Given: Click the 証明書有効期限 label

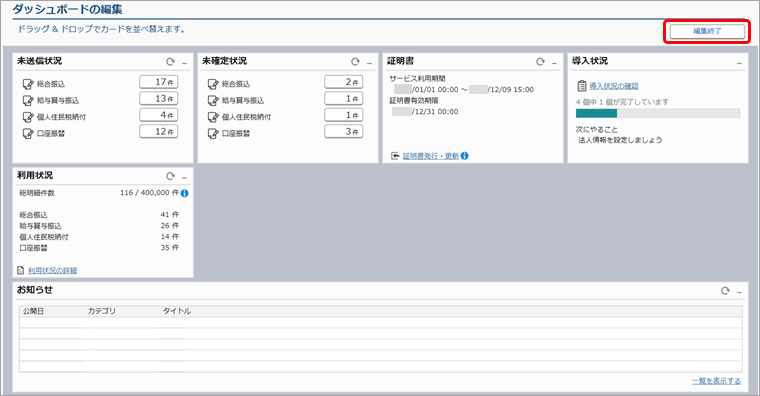Looking at the screenshot, I should click(414, 101).
